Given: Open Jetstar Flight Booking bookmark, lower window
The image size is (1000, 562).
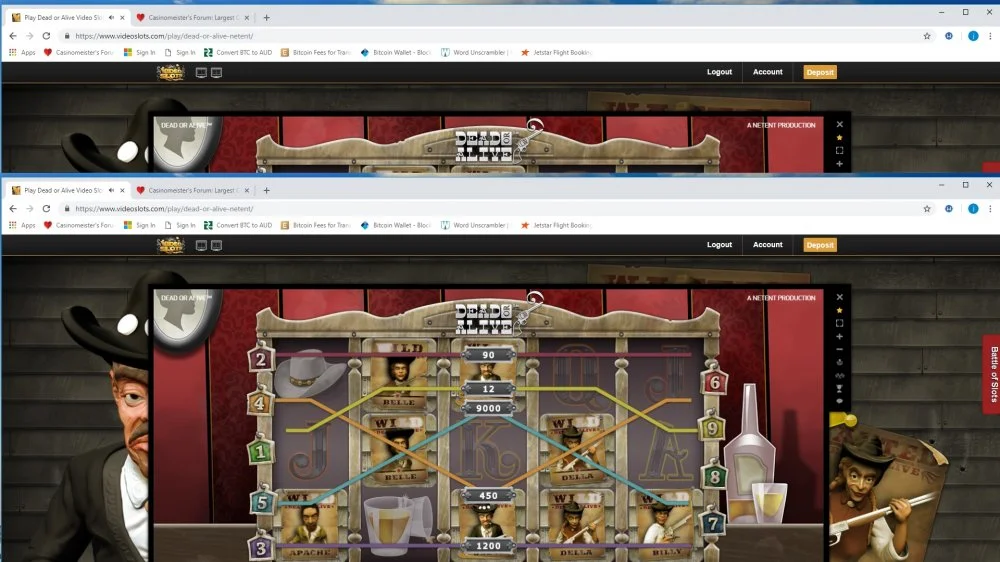Looking at the screenshot, I should tap(557, 225).
